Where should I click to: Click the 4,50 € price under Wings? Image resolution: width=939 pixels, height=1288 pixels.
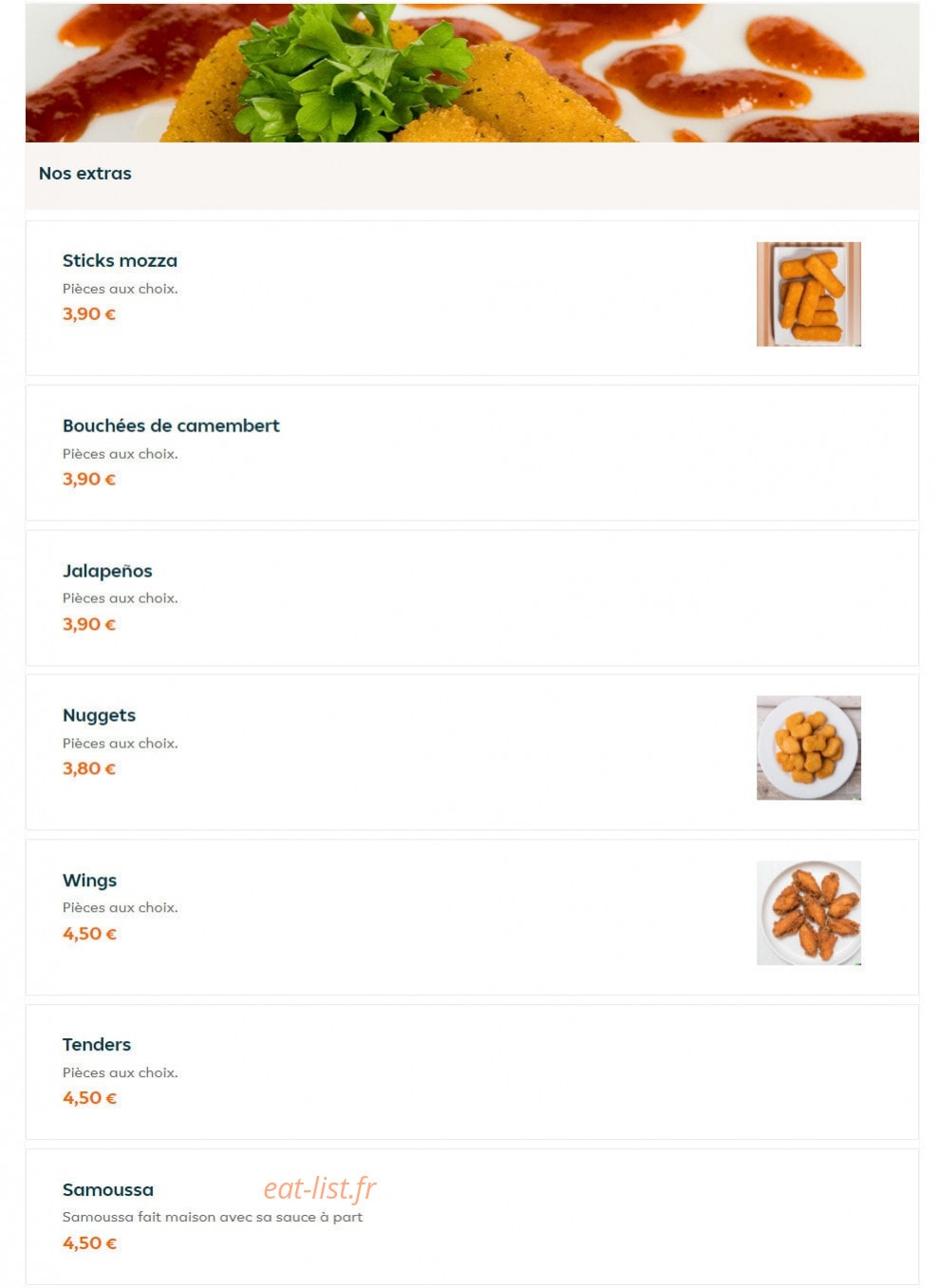pos(89,934)
